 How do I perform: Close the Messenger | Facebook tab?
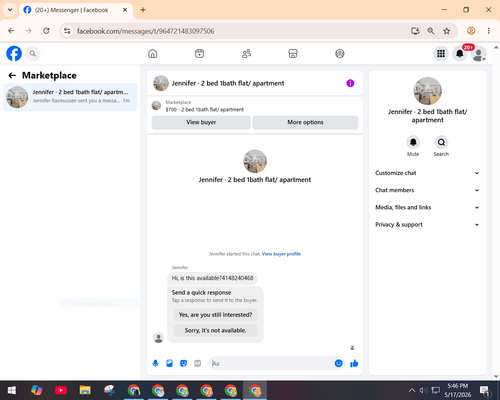click(125, 10)
